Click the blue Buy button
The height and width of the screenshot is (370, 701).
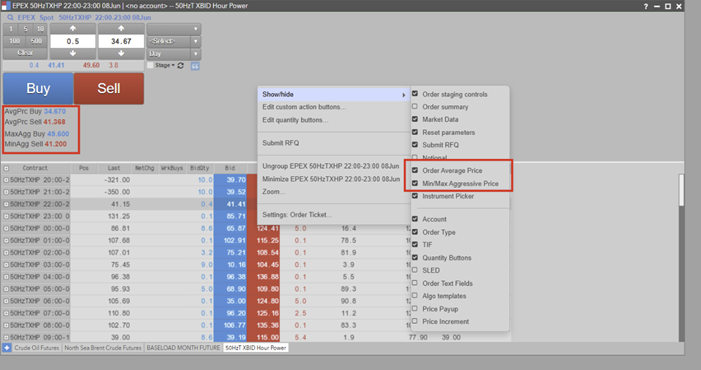pos(38,88)
